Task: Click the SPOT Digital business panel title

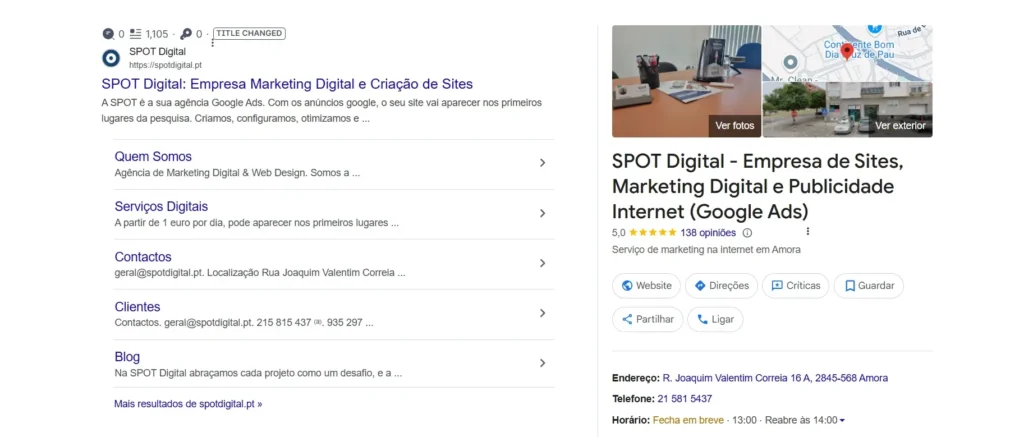Action: click(758, 186)
